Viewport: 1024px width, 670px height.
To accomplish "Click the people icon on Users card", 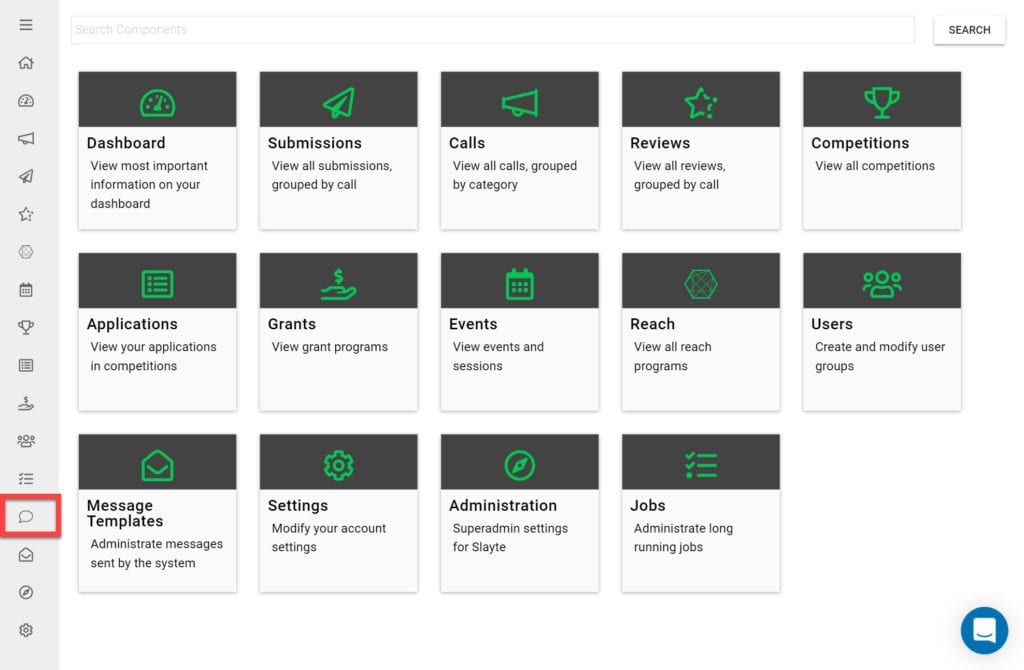I will (x=882, y=284).
